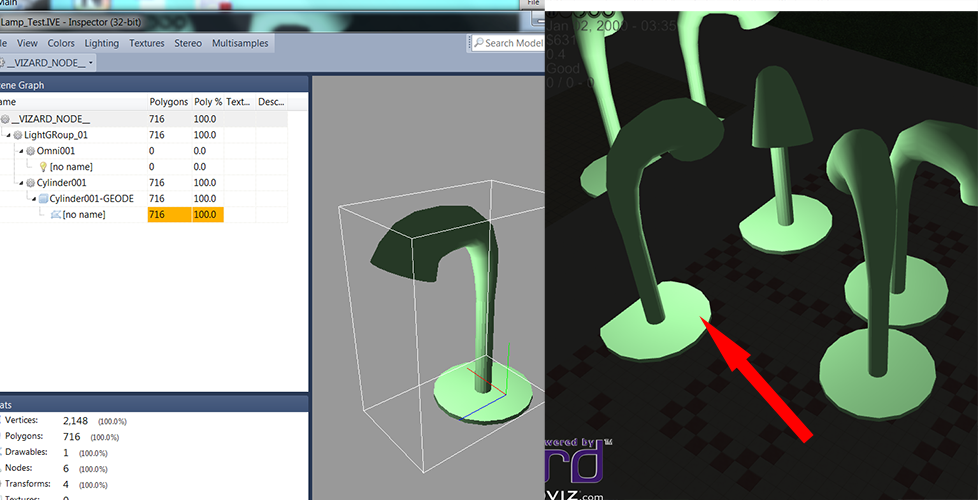Collapse the Cylinder001-GEODE tree node
The height and width of the screenshot is (500, 978).
click(x=33, y=199)
